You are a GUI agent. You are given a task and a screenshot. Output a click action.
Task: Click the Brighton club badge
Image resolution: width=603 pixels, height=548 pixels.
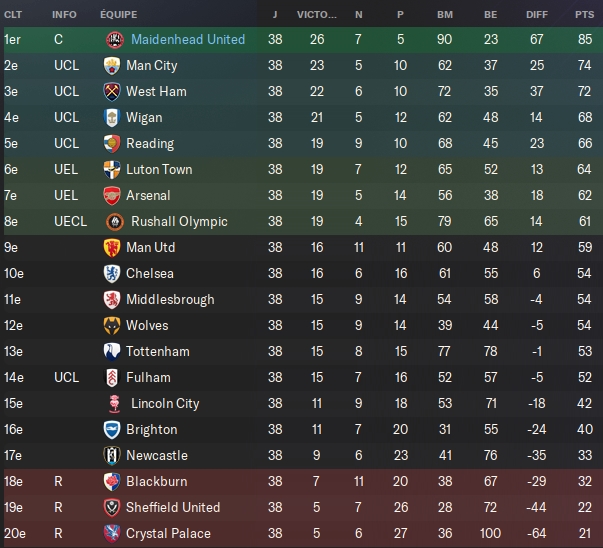112,430
